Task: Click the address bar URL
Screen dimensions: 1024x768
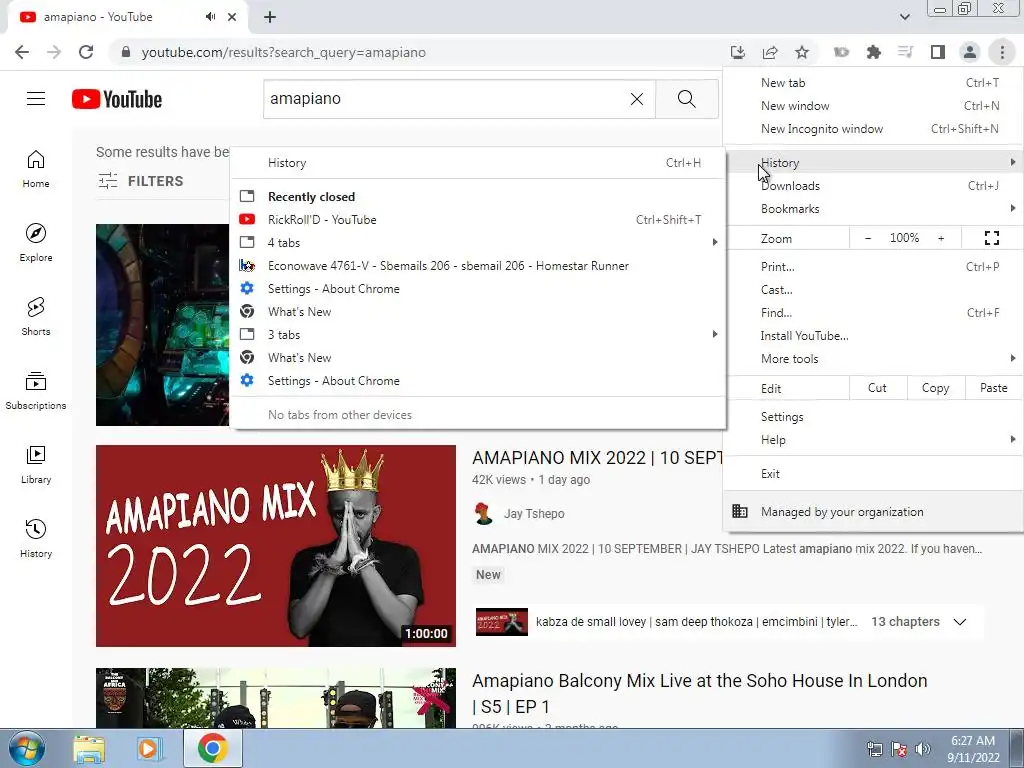Action: pos(283,52)
